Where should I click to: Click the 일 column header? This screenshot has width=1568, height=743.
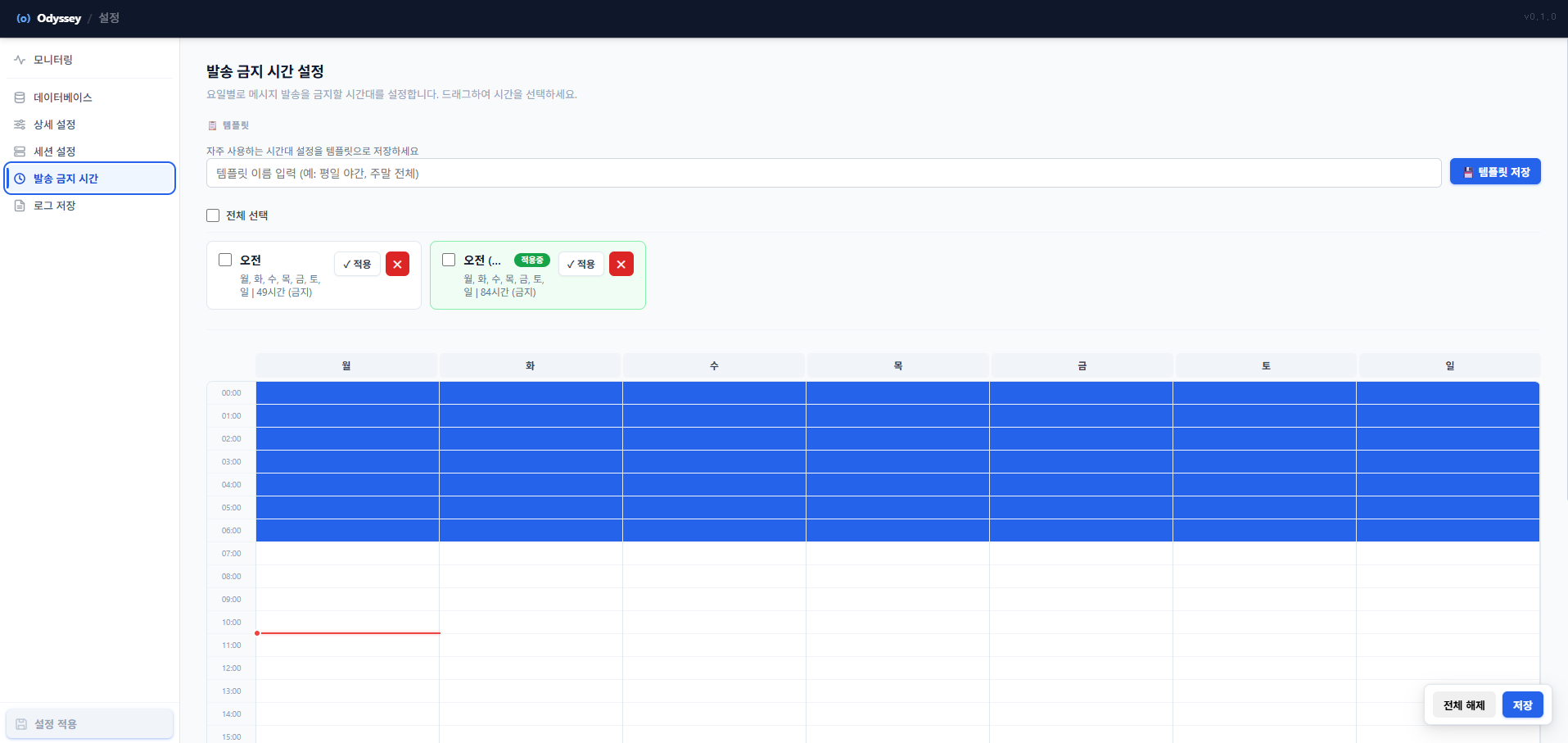point(1449,365)
